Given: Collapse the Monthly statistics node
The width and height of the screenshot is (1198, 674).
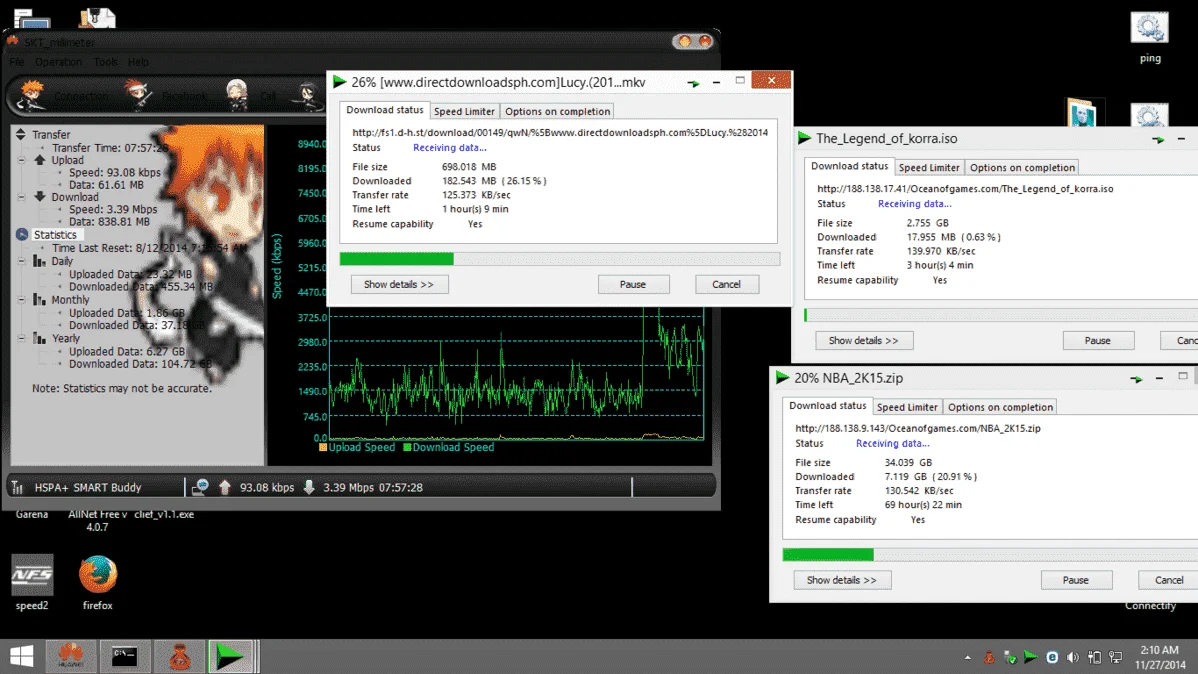Looking at the screenshot, I should (21, 300).
